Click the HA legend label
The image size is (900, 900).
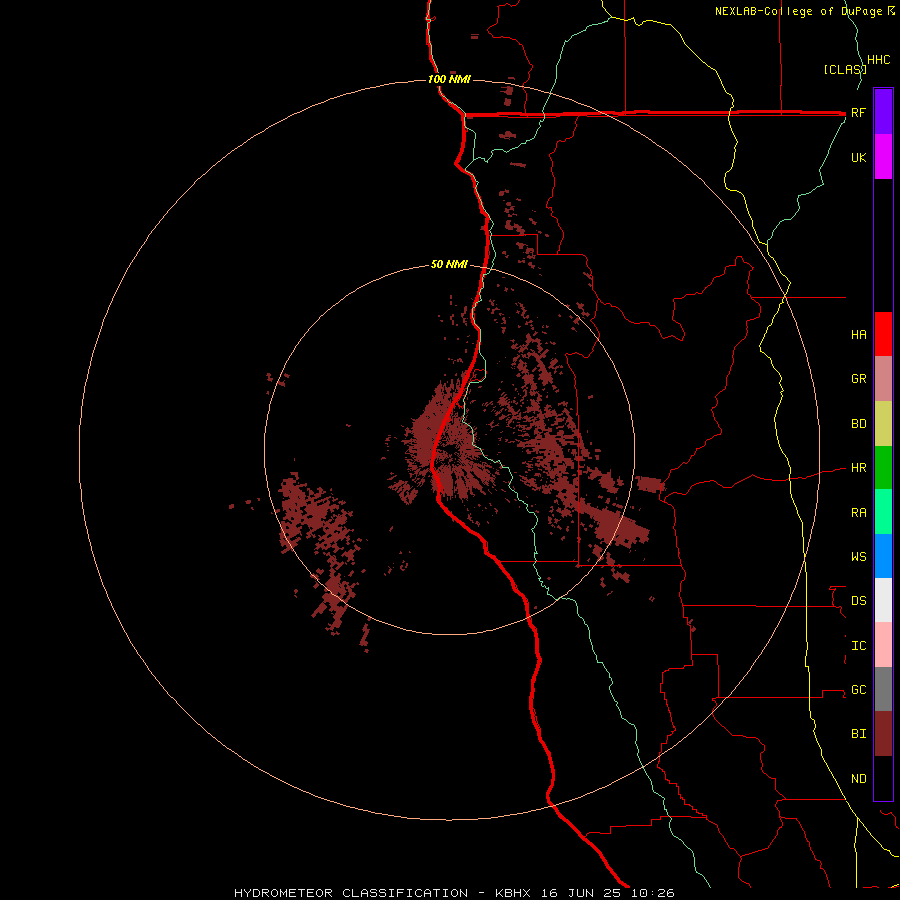858,335
